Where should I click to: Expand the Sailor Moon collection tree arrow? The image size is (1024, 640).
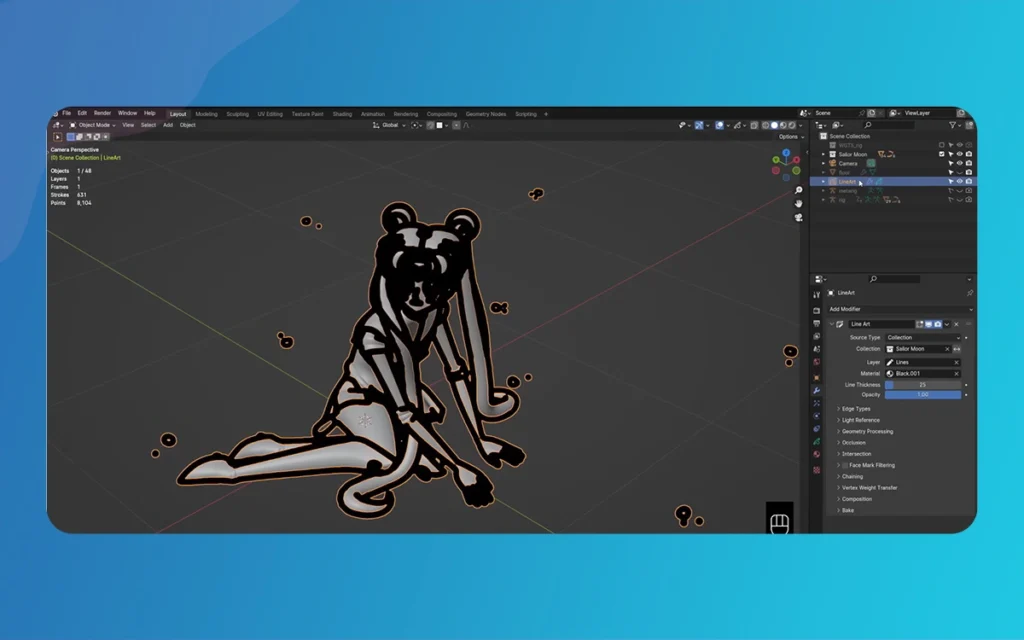tap(823, 155)
